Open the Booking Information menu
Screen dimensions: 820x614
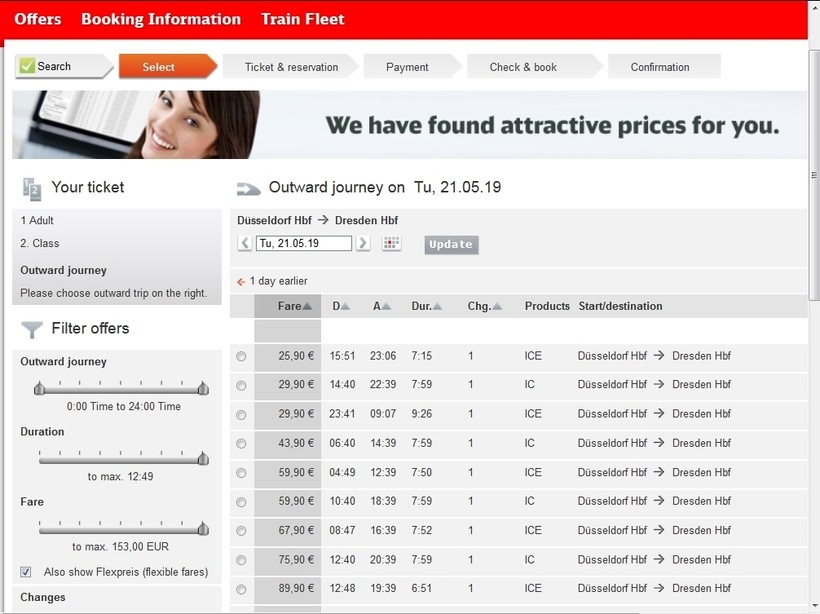point(161,19)
